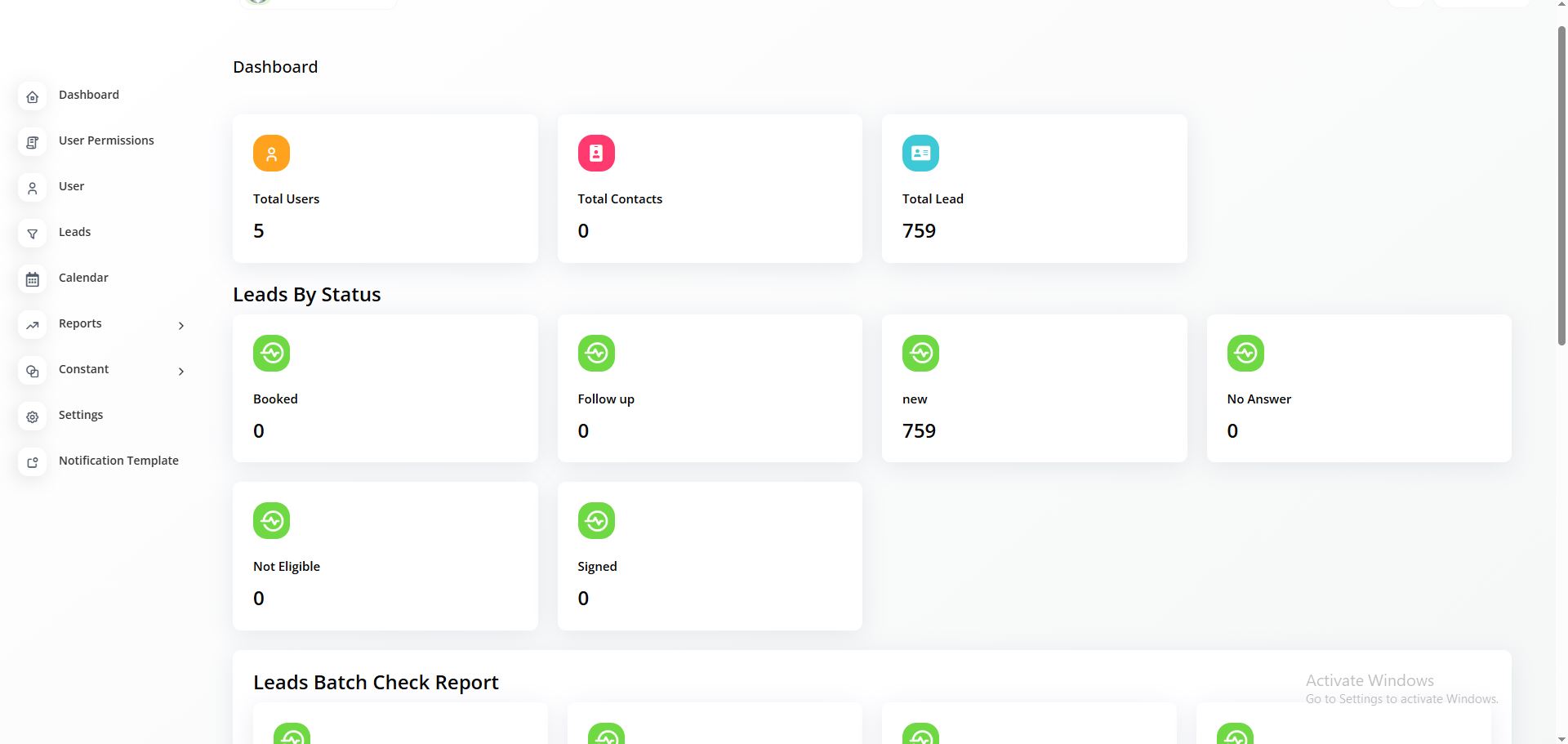Open the Reports menu item
This screenshot has height=744, width=1568.
pos(80,323)
